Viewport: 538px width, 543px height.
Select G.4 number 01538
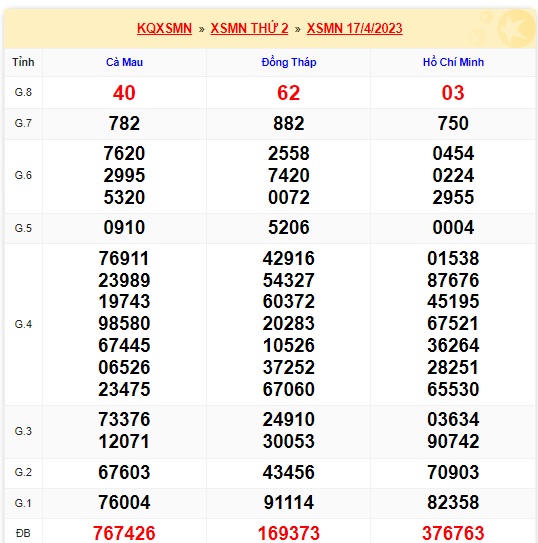[x=453, y=258]
